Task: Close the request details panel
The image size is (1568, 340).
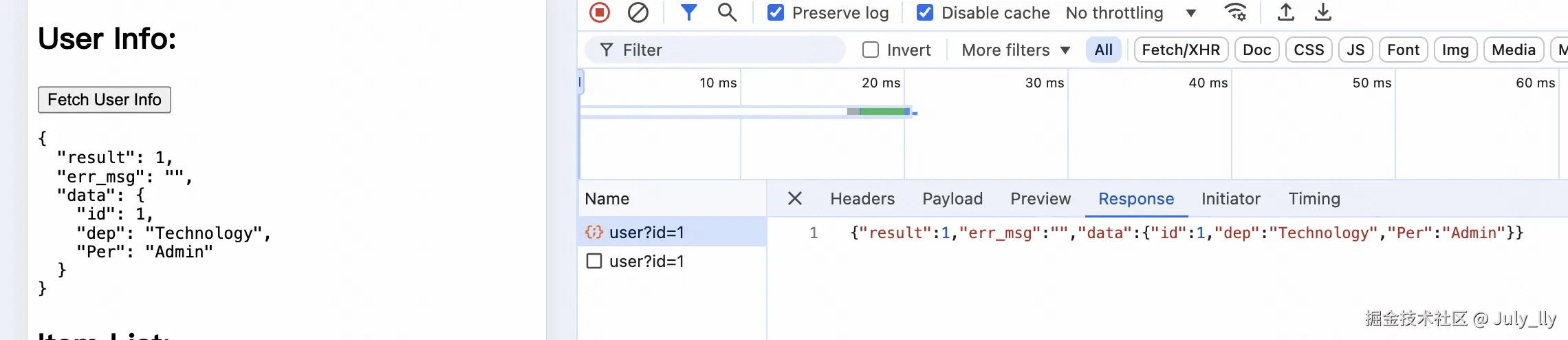Action: click(795, 199)
